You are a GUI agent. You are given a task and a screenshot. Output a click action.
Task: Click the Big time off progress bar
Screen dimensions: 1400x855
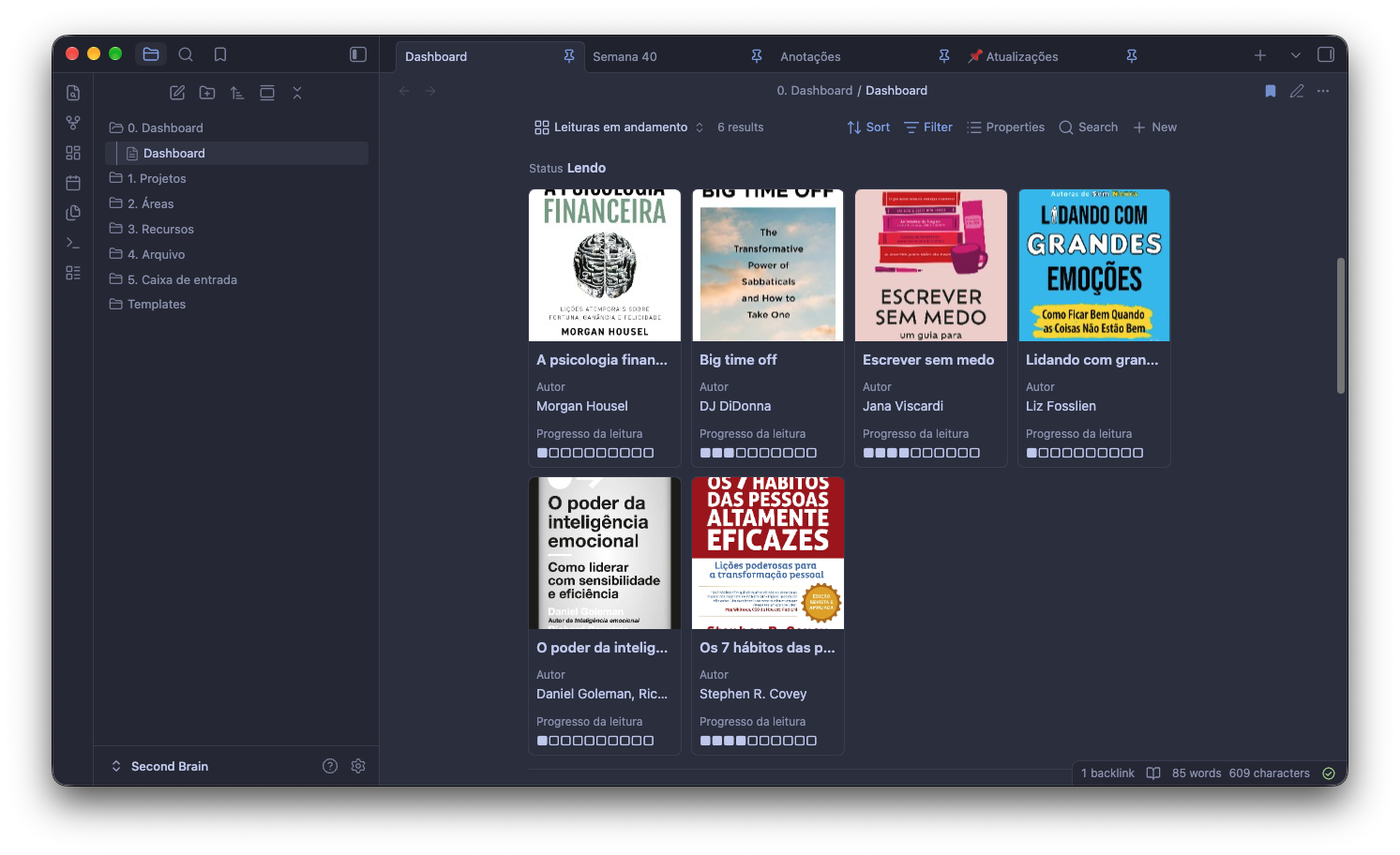759,453
